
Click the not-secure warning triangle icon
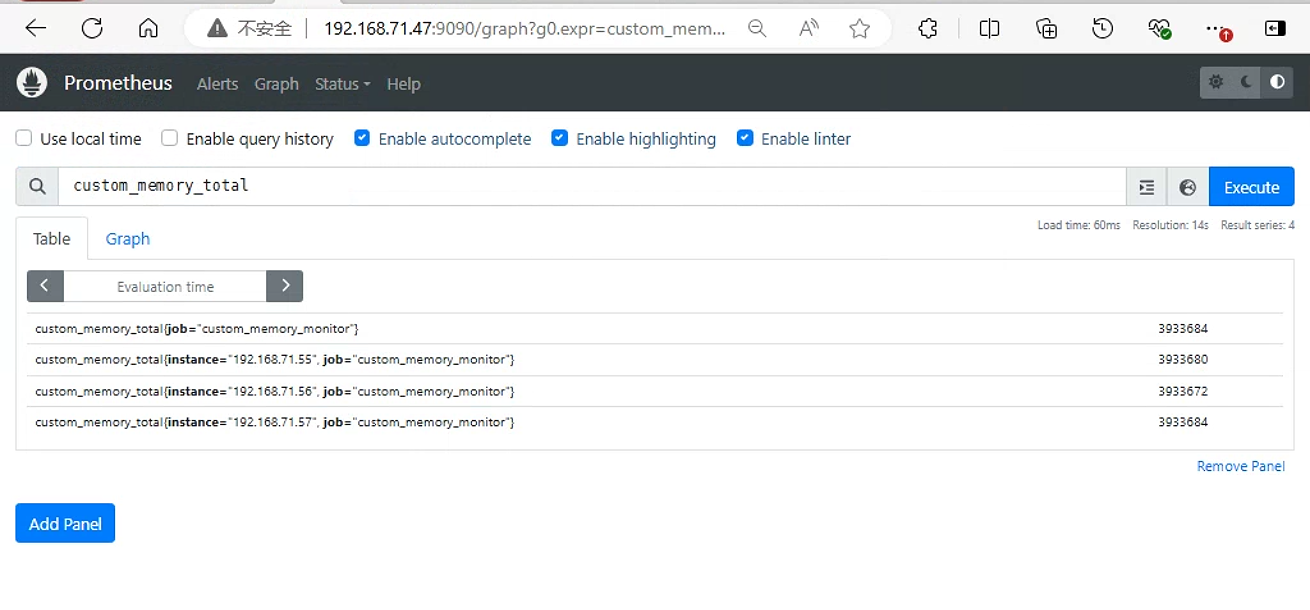[x=217, y=29]
